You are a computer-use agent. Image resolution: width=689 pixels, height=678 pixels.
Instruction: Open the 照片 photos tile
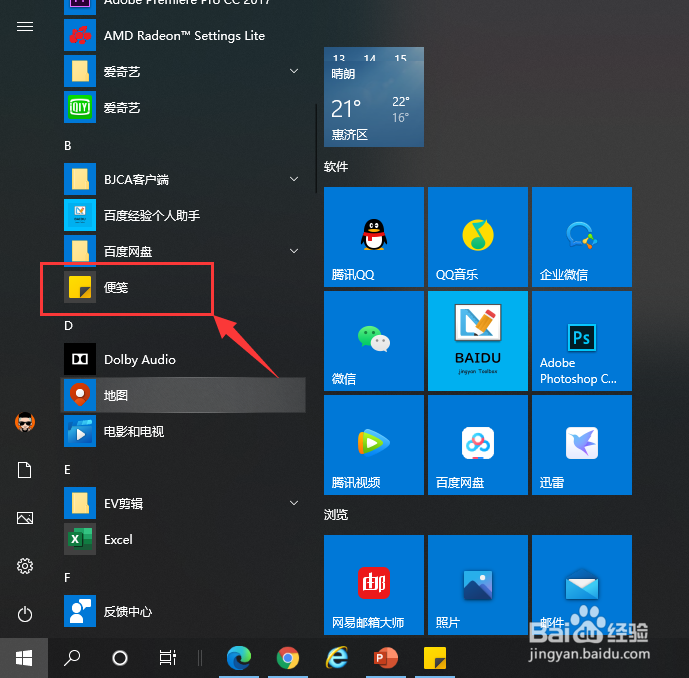click(478, 585)
